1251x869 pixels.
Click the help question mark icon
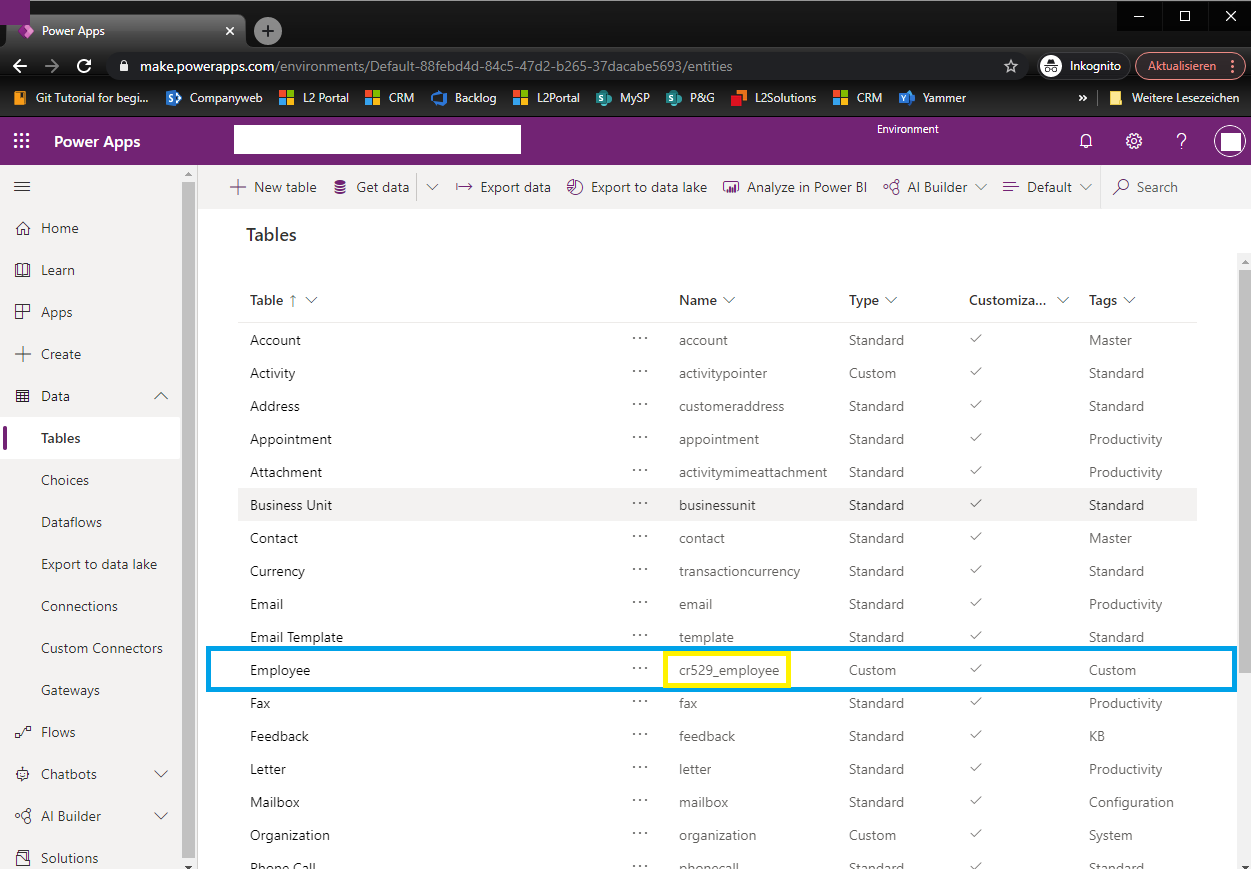coord(1181,141)
